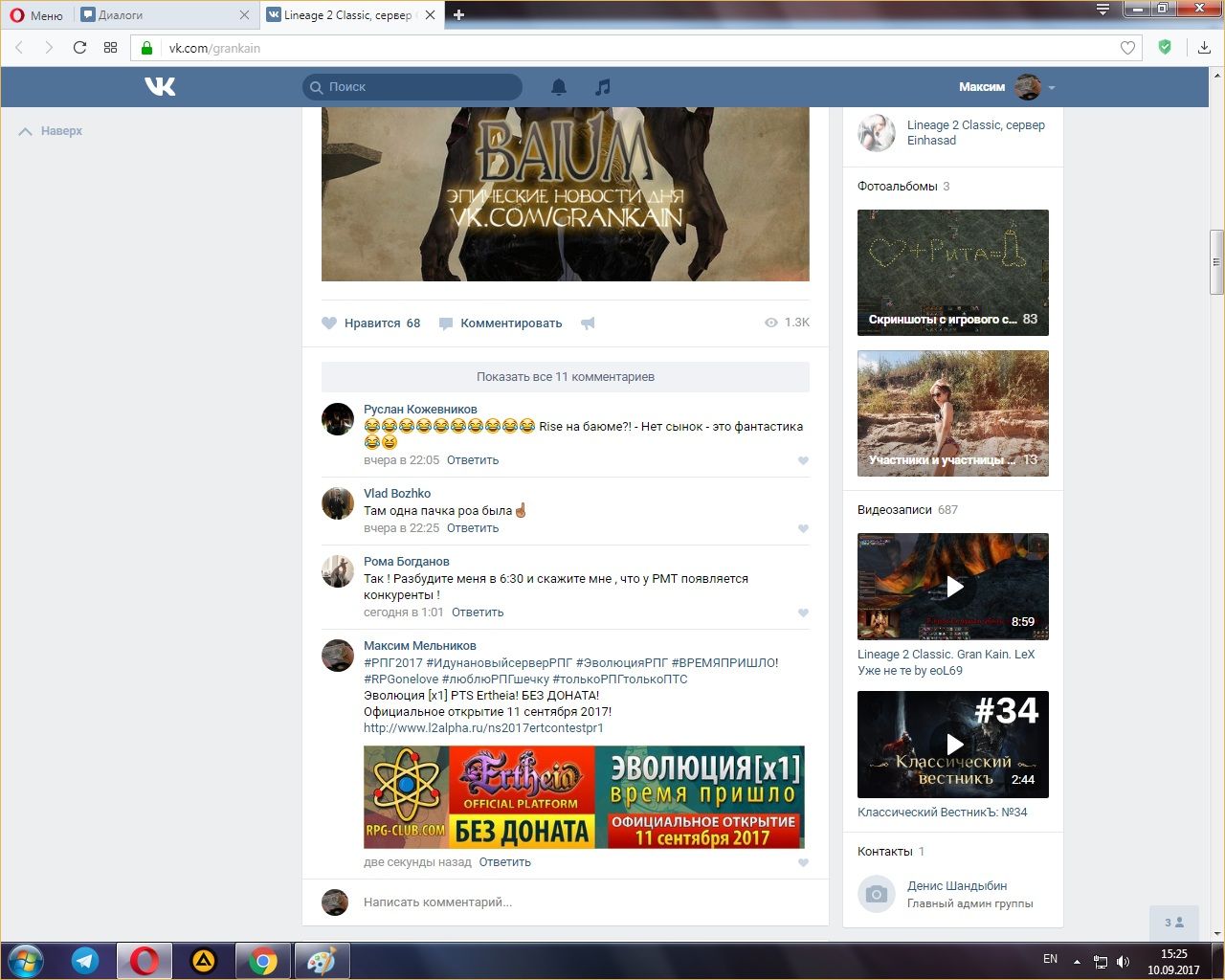The height and width of the screenshot is (980, 1225).
Task: Open Участники и участницы album
Action: tap(953, 413)
